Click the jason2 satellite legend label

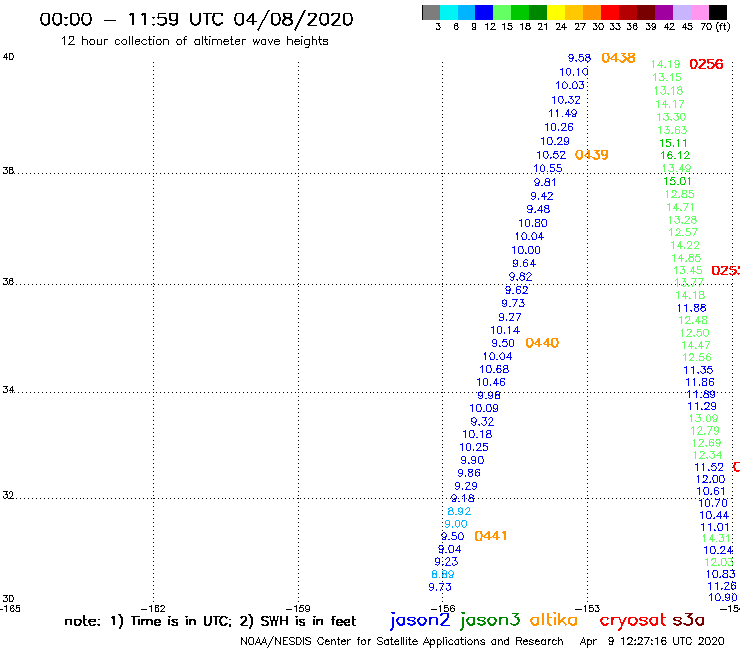(420, 620)
